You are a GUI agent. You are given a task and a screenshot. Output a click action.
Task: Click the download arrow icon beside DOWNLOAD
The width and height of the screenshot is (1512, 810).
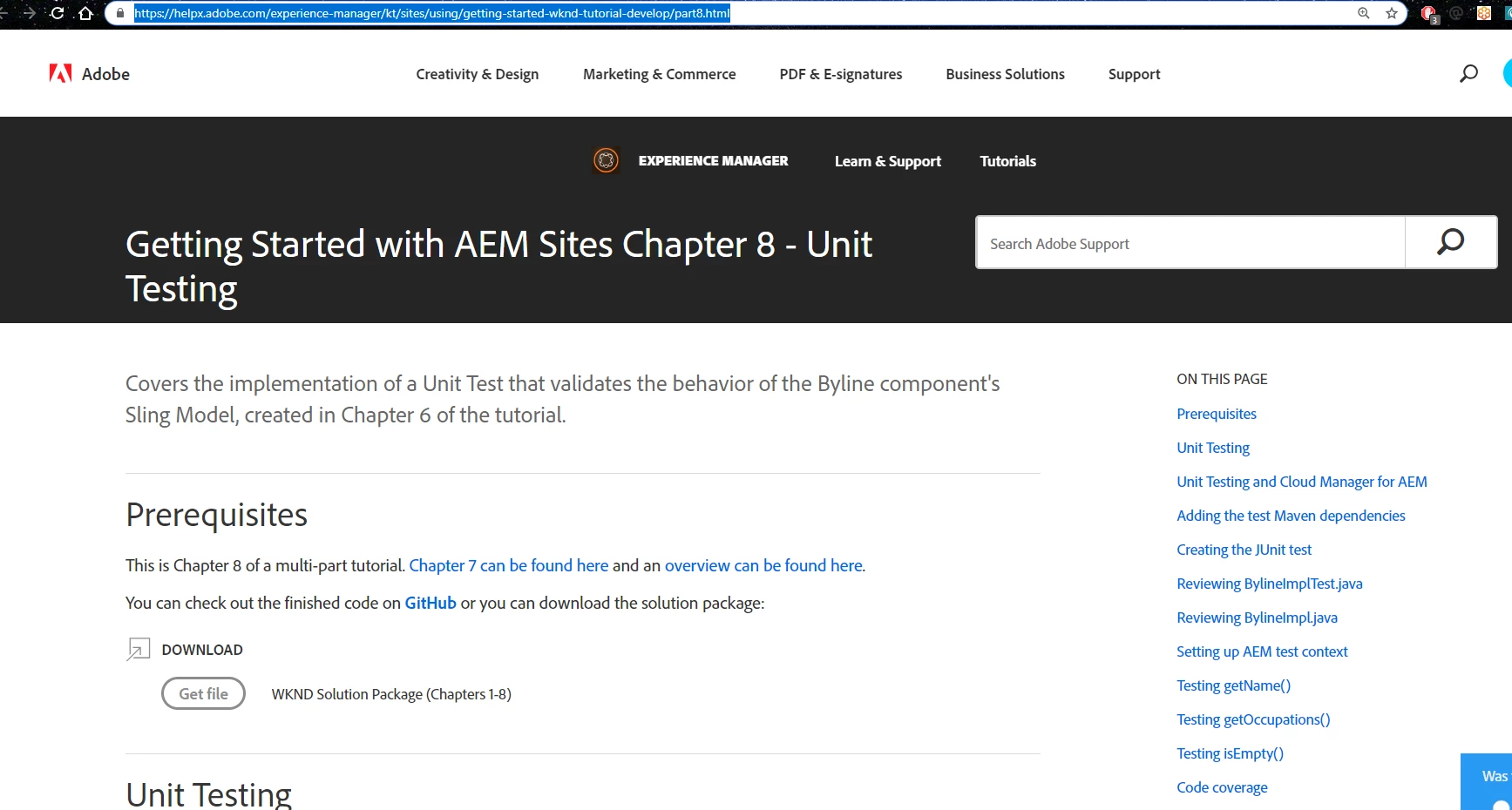coord(138,649)
